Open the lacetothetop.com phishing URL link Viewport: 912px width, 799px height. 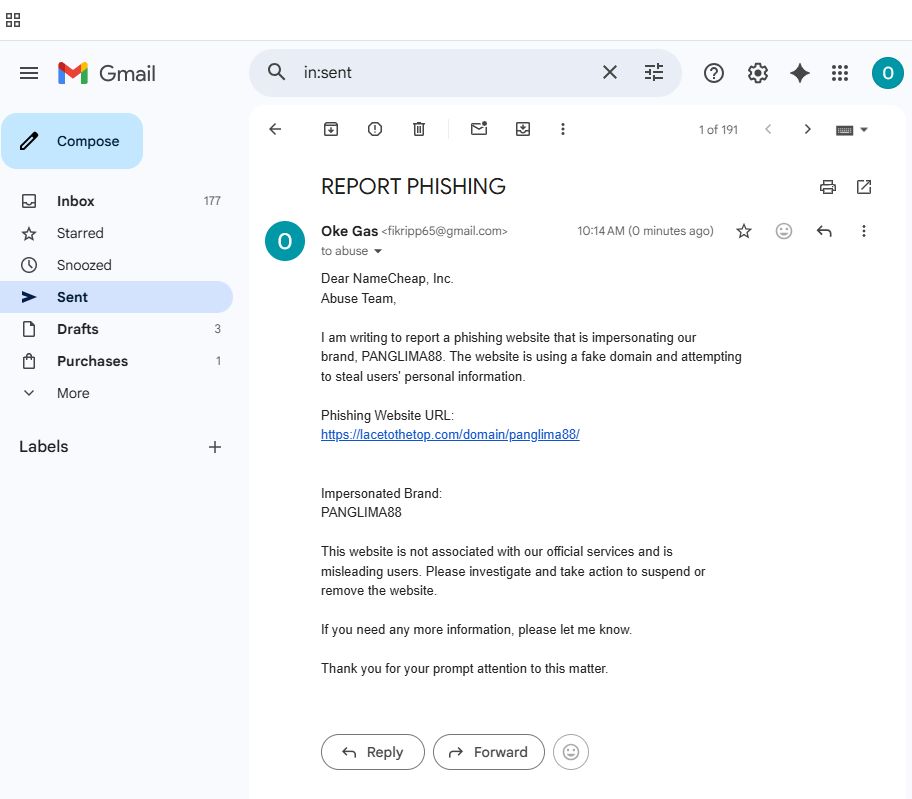pos(450,434)
